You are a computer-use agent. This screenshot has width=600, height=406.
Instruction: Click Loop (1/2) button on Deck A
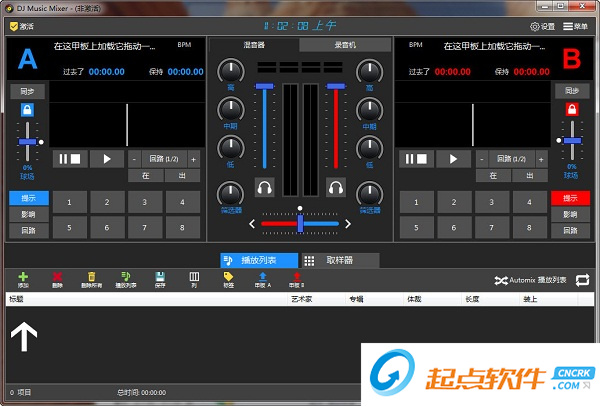click(164, 159)
